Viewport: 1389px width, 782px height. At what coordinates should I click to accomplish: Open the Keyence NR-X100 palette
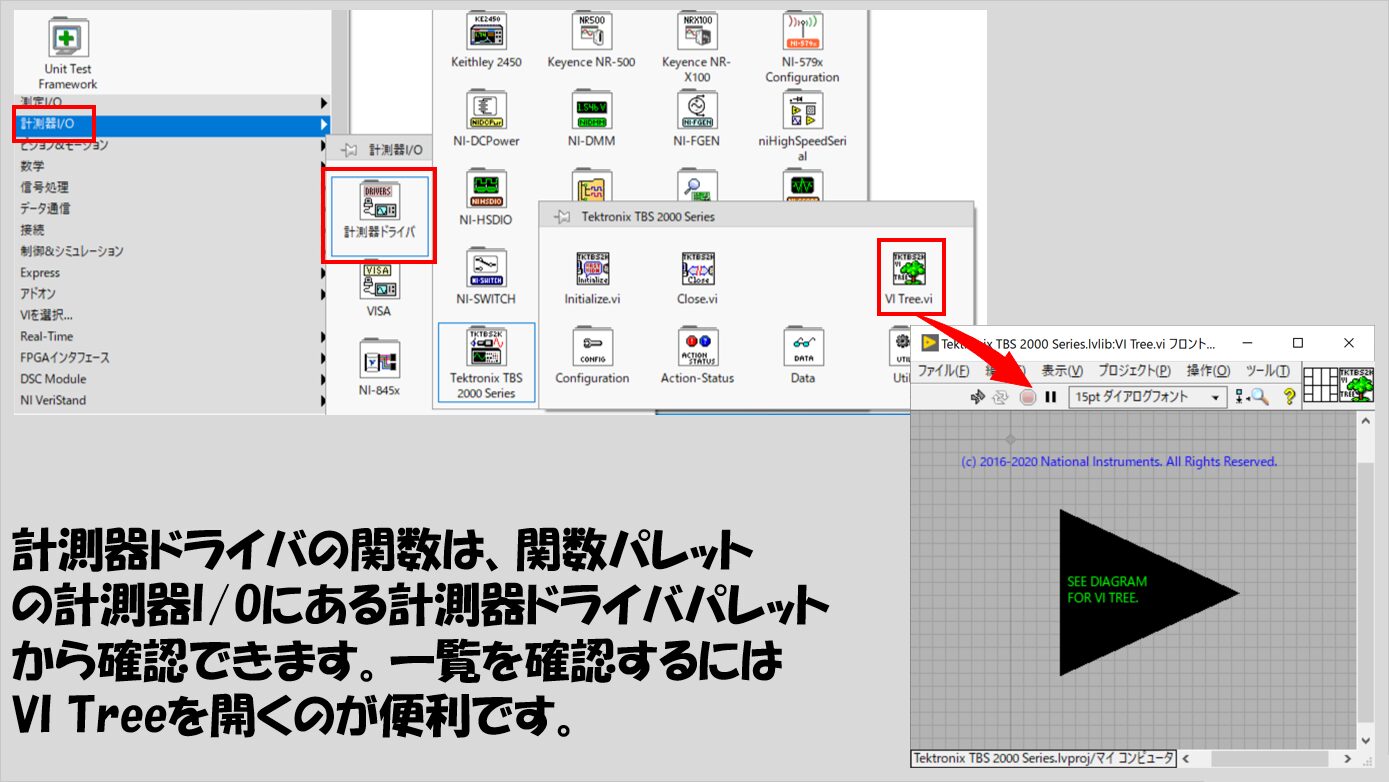(x=697, y=48)
